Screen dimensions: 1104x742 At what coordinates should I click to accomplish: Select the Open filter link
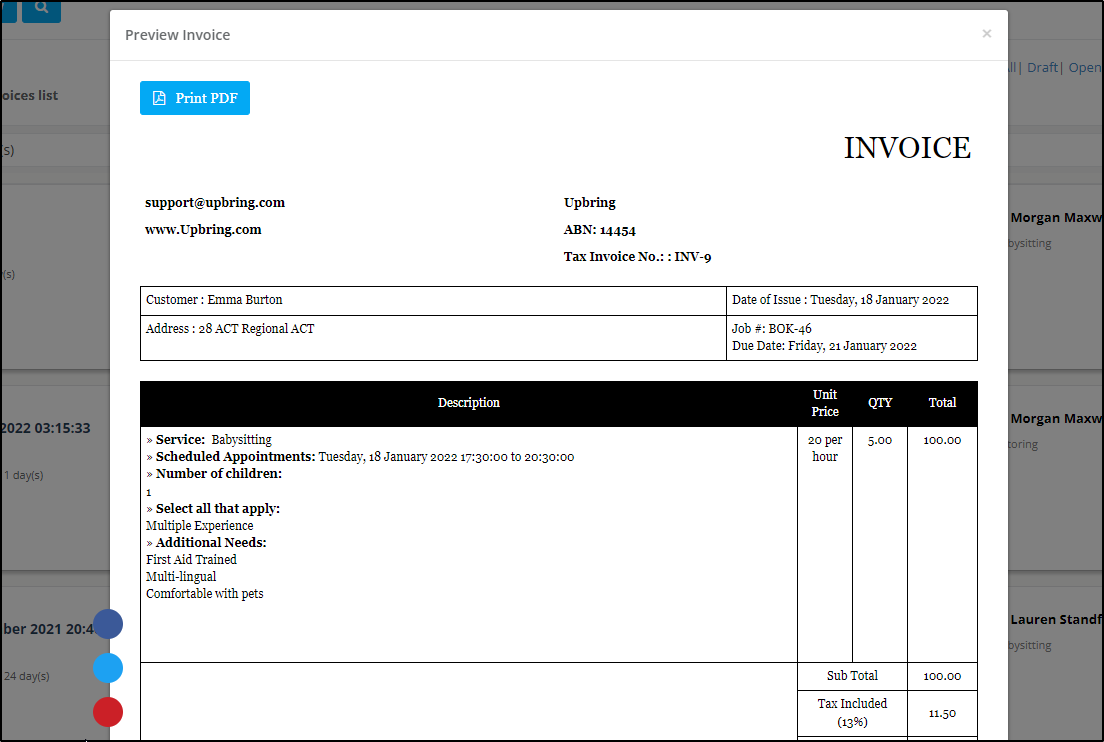1085,68
